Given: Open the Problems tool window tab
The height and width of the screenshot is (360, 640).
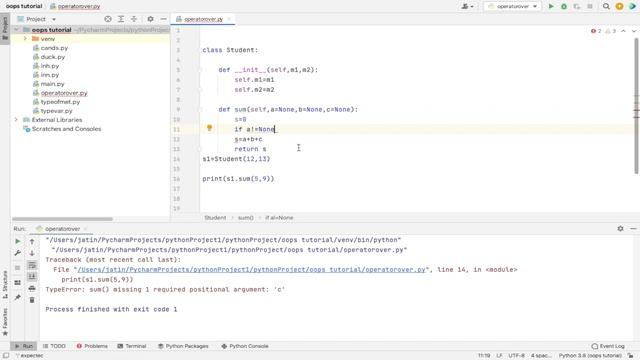Looking at the screenshot, I should [x=92, y=346].
